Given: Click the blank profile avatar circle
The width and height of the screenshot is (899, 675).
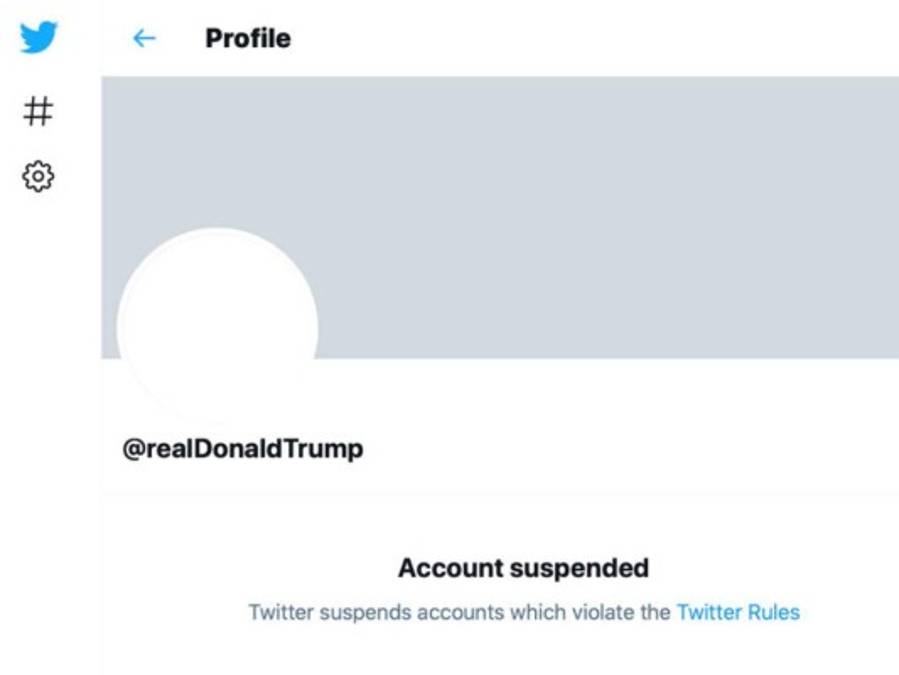Looking at the screenshot, I should [218, 327].
